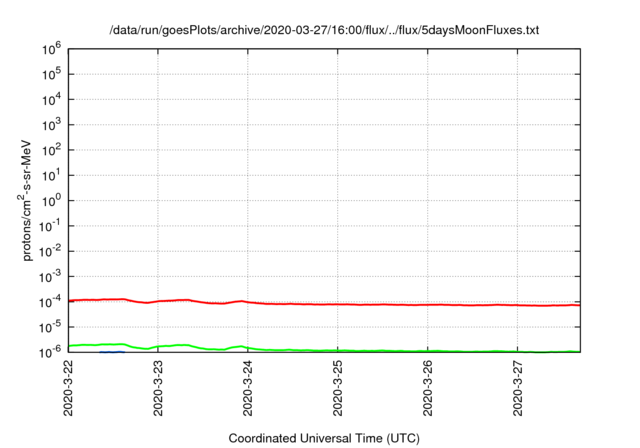Click the 2020-3-26 x-axis date label
640x448 pixels.
(x=427, y=388)
